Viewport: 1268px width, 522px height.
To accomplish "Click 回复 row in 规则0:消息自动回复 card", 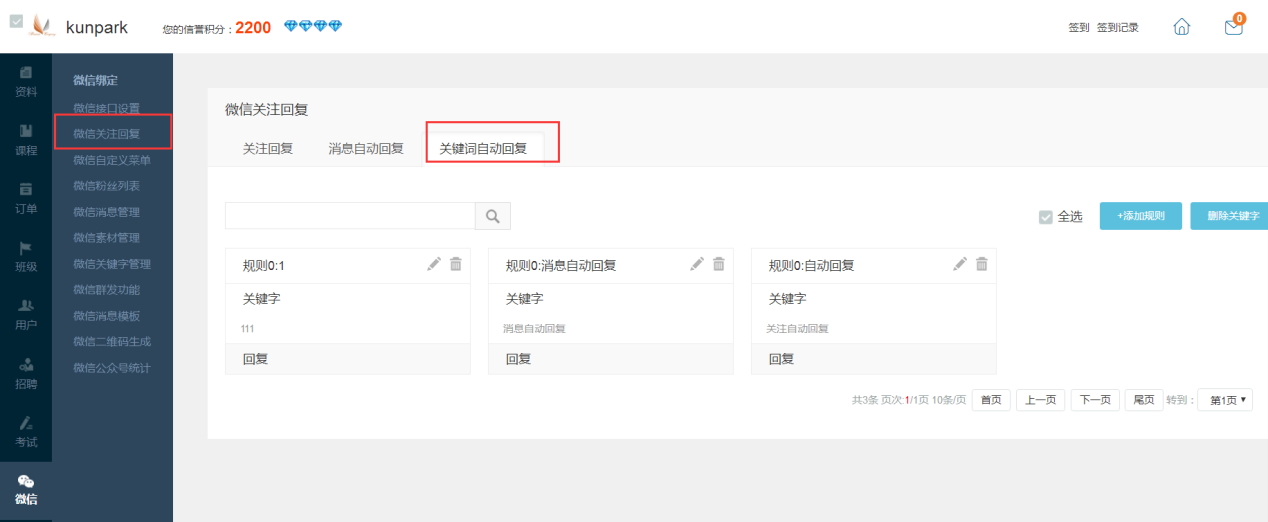I will point(611,359).
